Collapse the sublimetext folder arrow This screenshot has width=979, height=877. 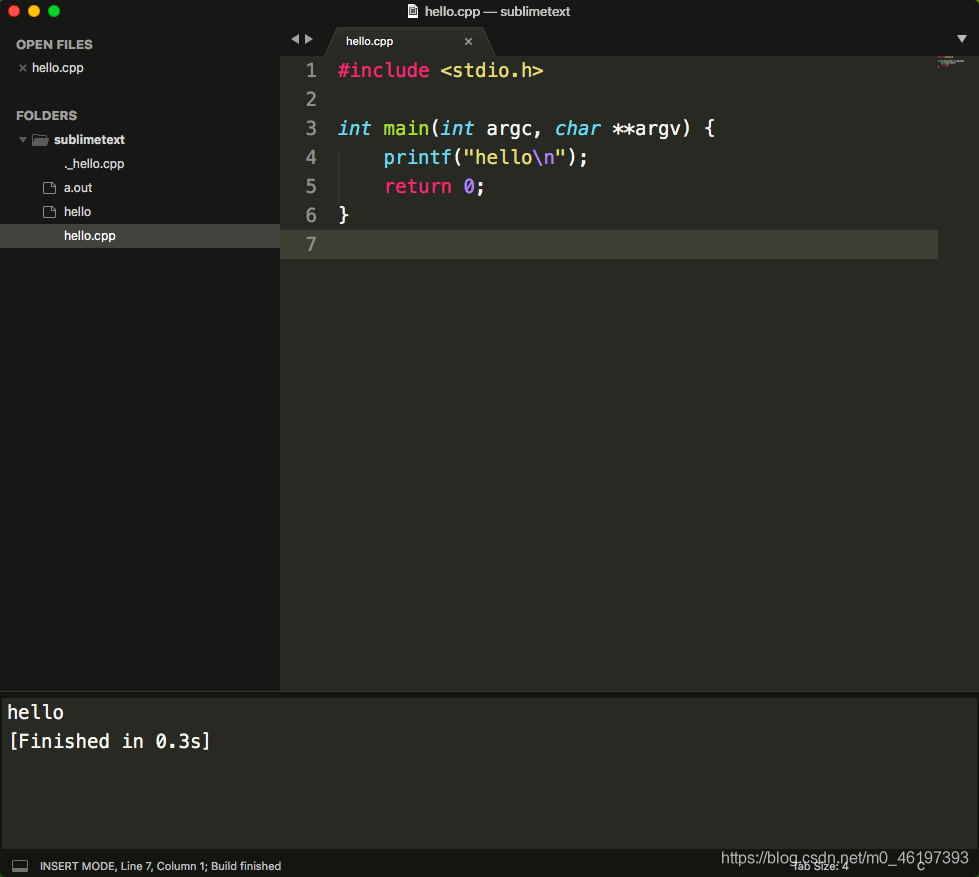(22, 140)
